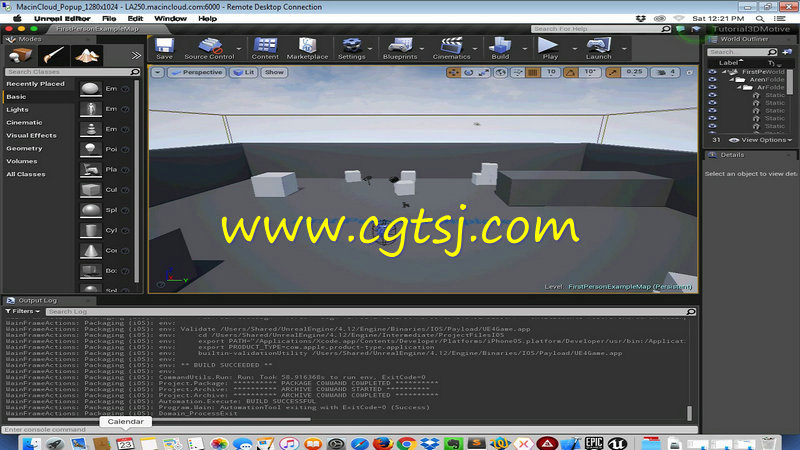Open Firefox from the Dock
The image size is (800, 450).
coord(383,443)
